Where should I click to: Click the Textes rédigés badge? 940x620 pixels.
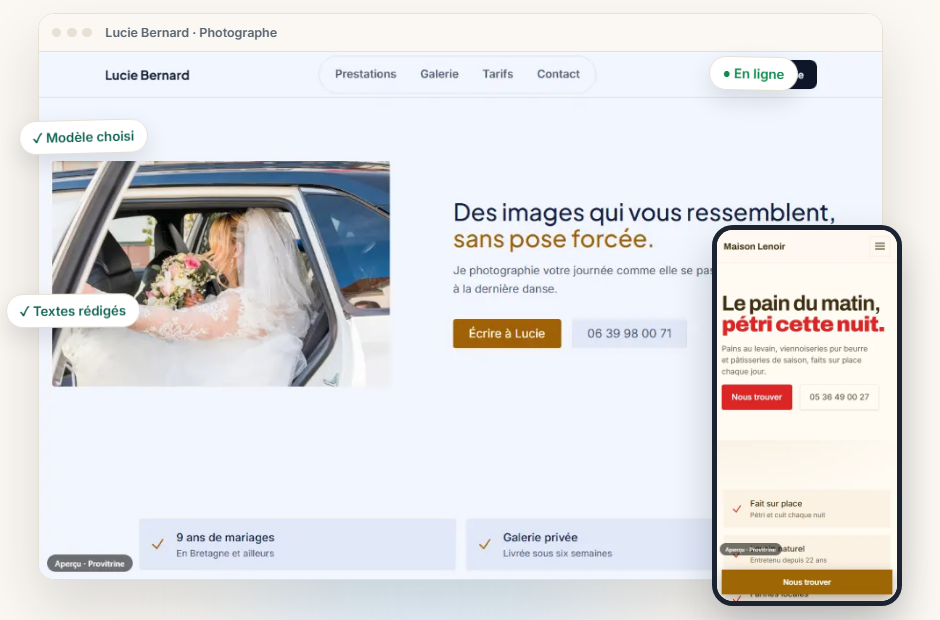tap(73, 311)
